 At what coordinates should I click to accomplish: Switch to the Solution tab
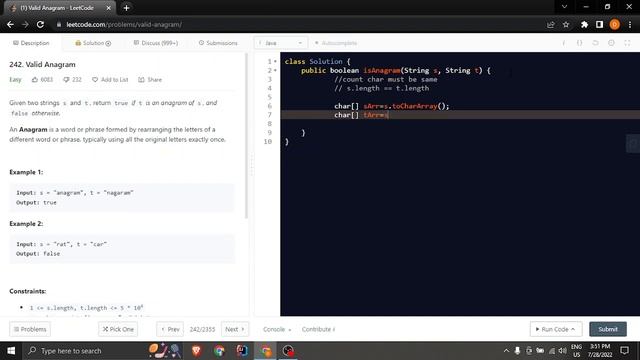coord(93,43)
